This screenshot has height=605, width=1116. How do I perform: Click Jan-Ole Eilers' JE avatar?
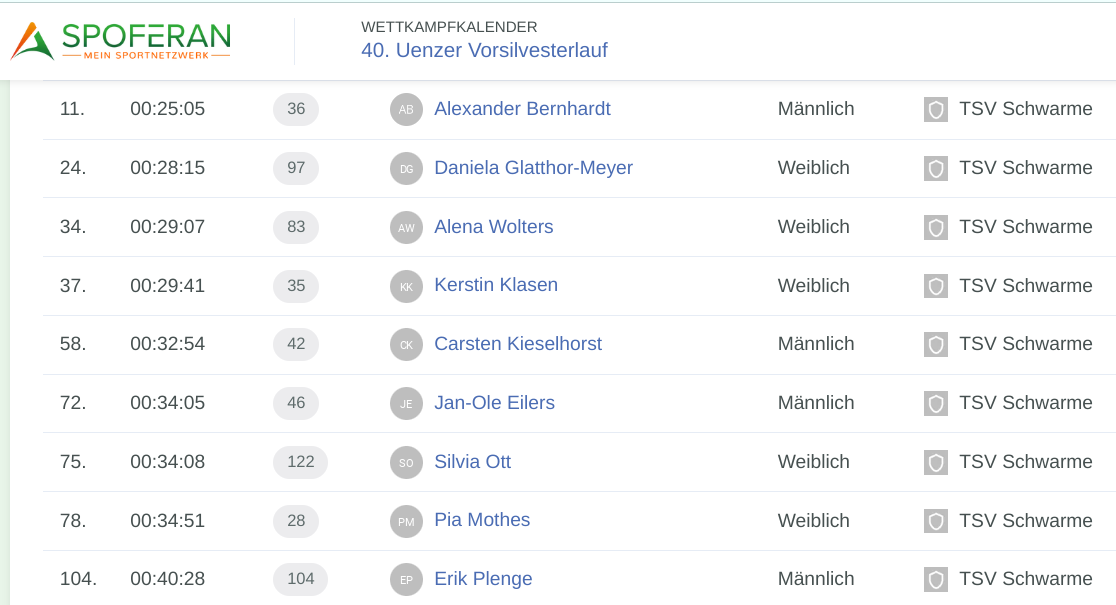point(406,404)
